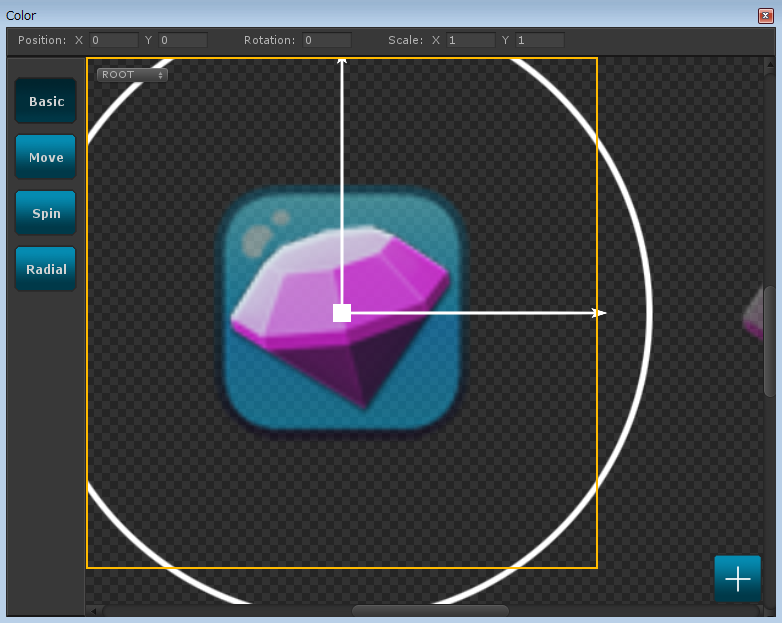782x623 pixels.
Task: Close the Color window
Action: (766, 15)
